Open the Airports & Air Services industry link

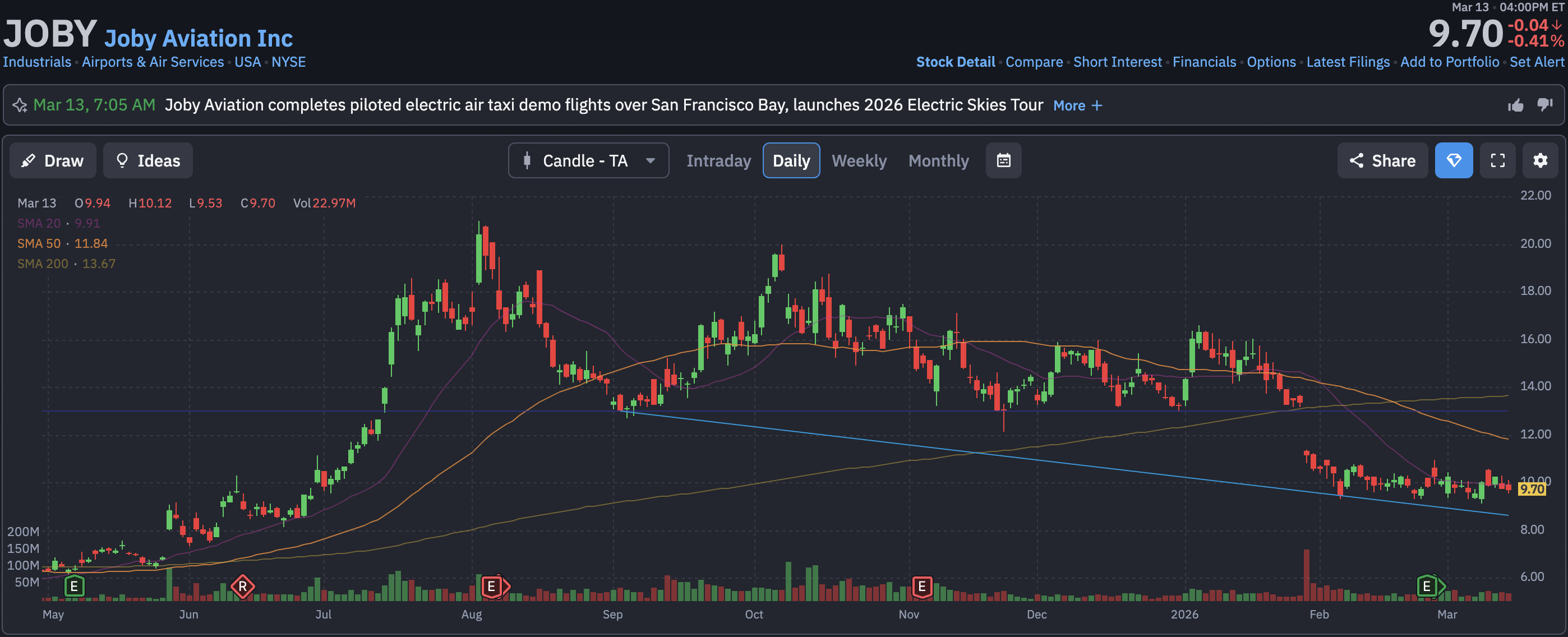tap(153, 62)
